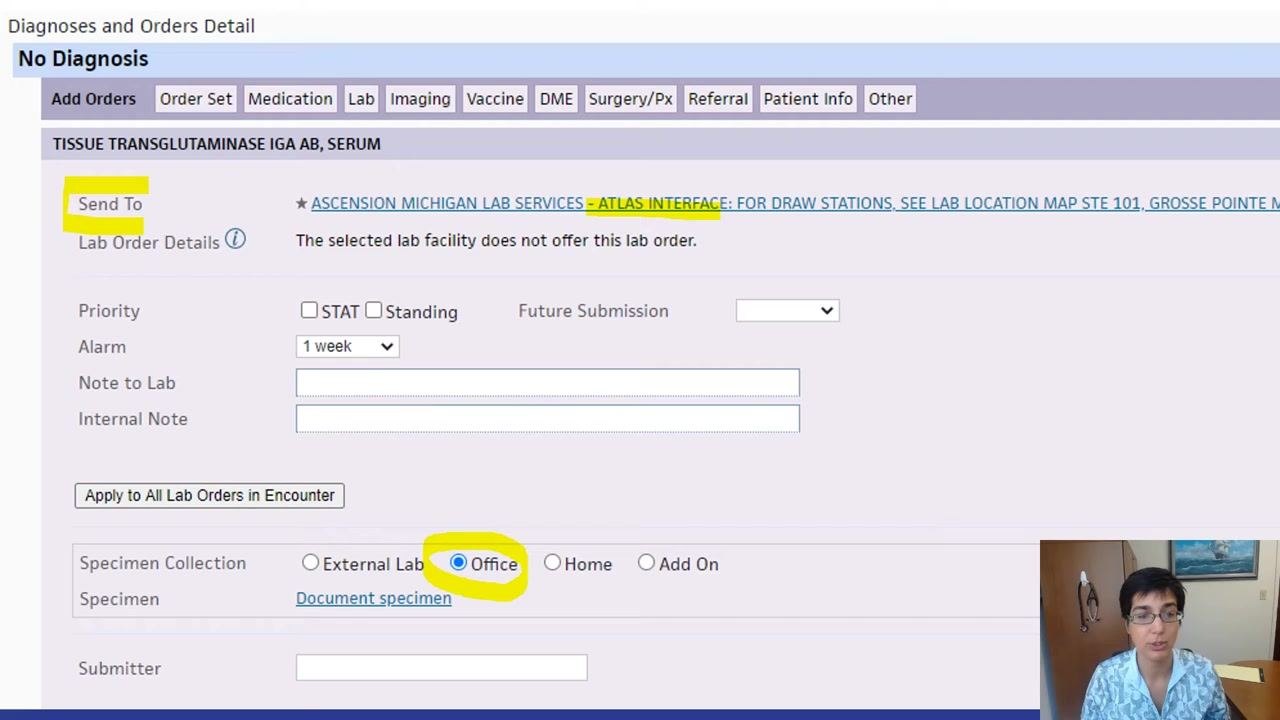The height and width of the screenshot is (720, 1280).
Task: Select the Vaccine tab
Action: pos(495,99)
